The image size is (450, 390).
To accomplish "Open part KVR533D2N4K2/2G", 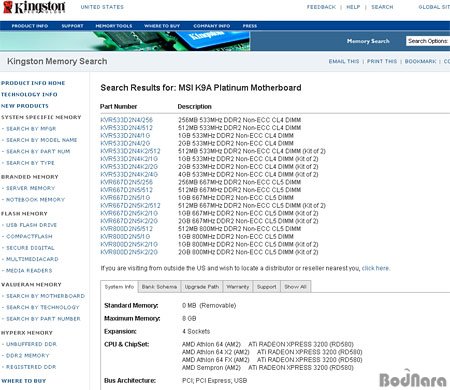I will (x=129, y=167).
